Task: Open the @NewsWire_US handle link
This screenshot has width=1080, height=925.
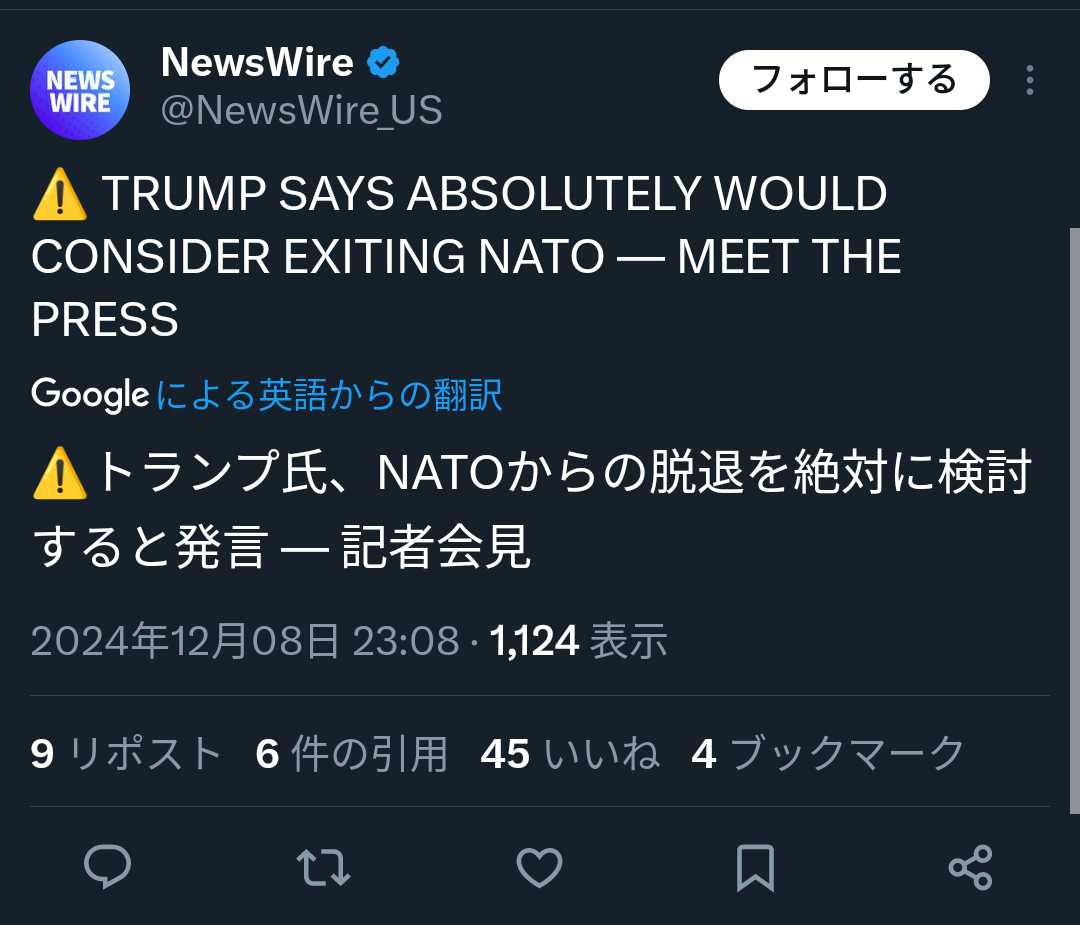Action: pos(301,111)
